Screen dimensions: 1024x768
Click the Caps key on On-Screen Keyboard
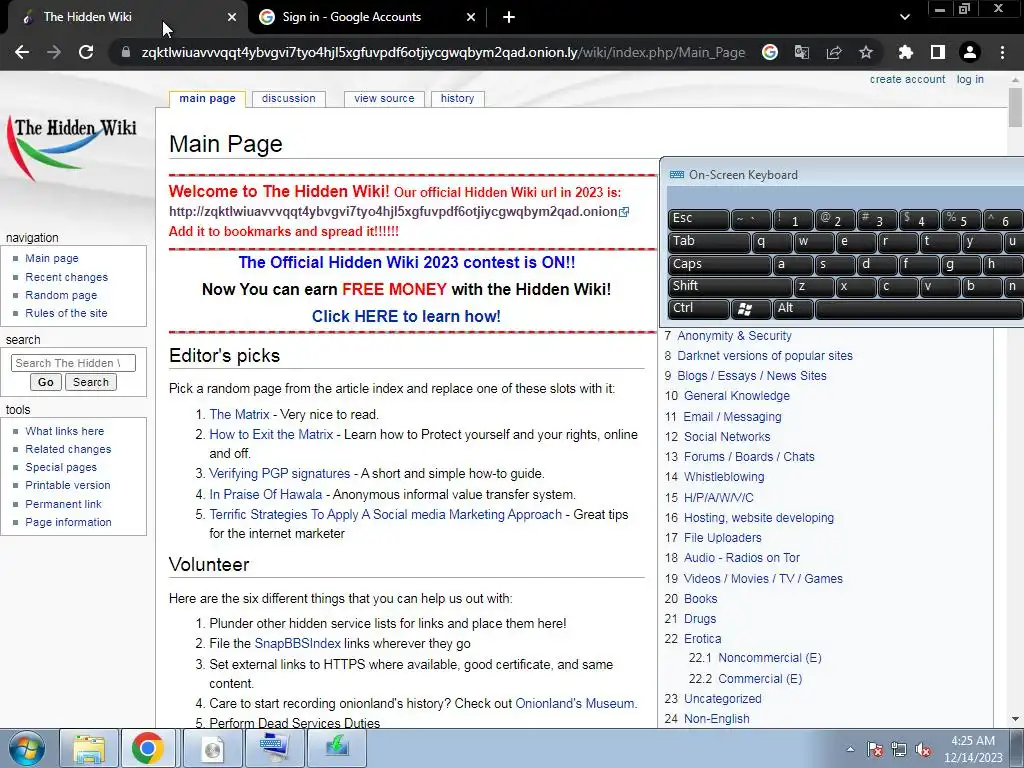tap(719, 264)
